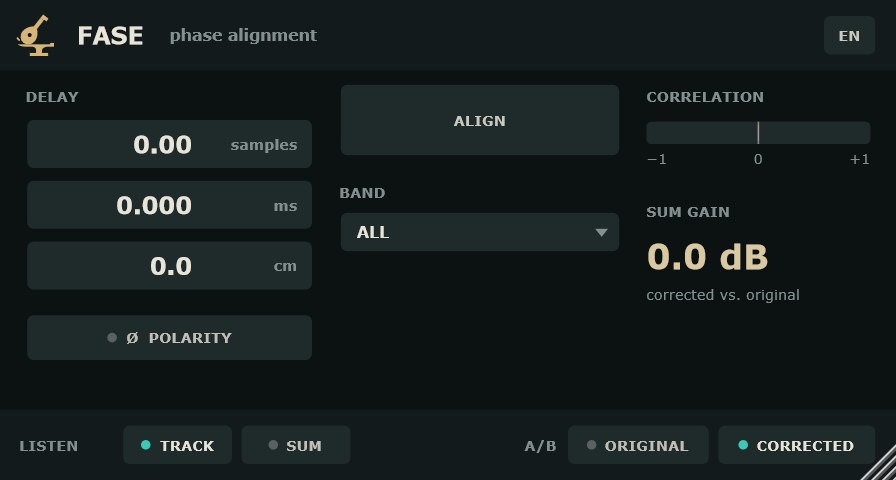Screen dimensions: 896x480
Task: Open the EN language selector
Action: 849,35
